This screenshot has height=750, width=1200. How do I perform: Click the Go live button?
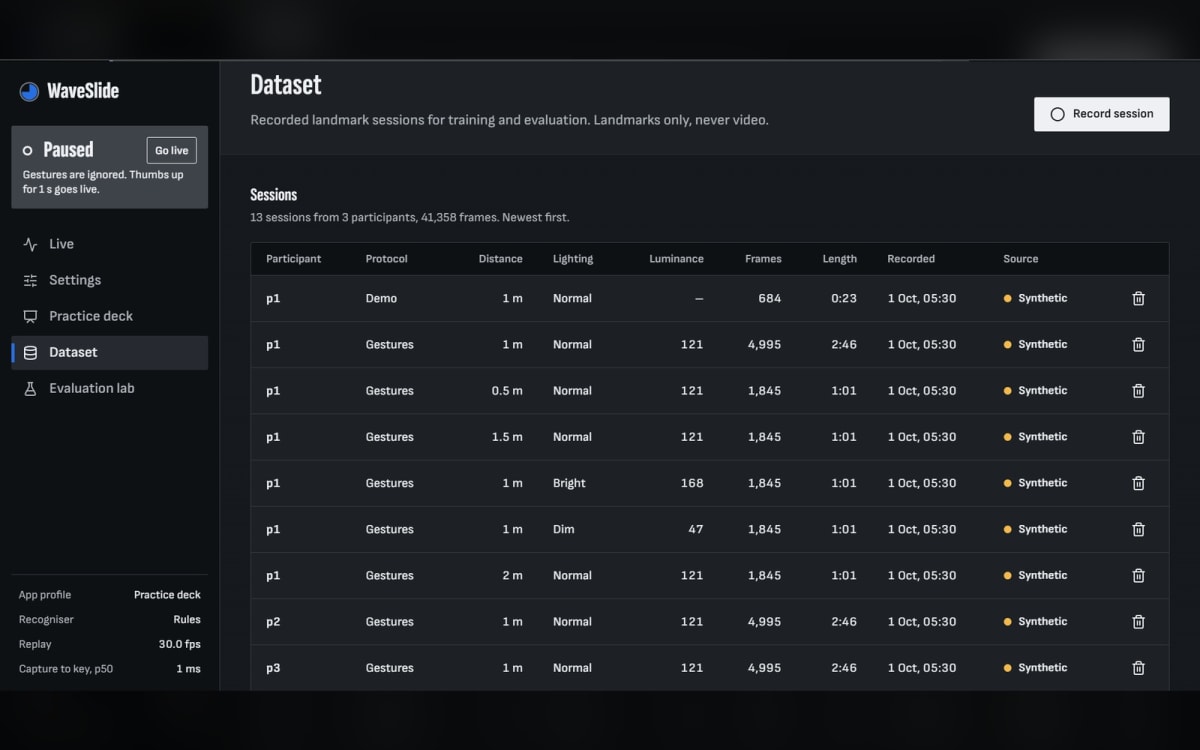pyautogui.click(x=171, y=150)
